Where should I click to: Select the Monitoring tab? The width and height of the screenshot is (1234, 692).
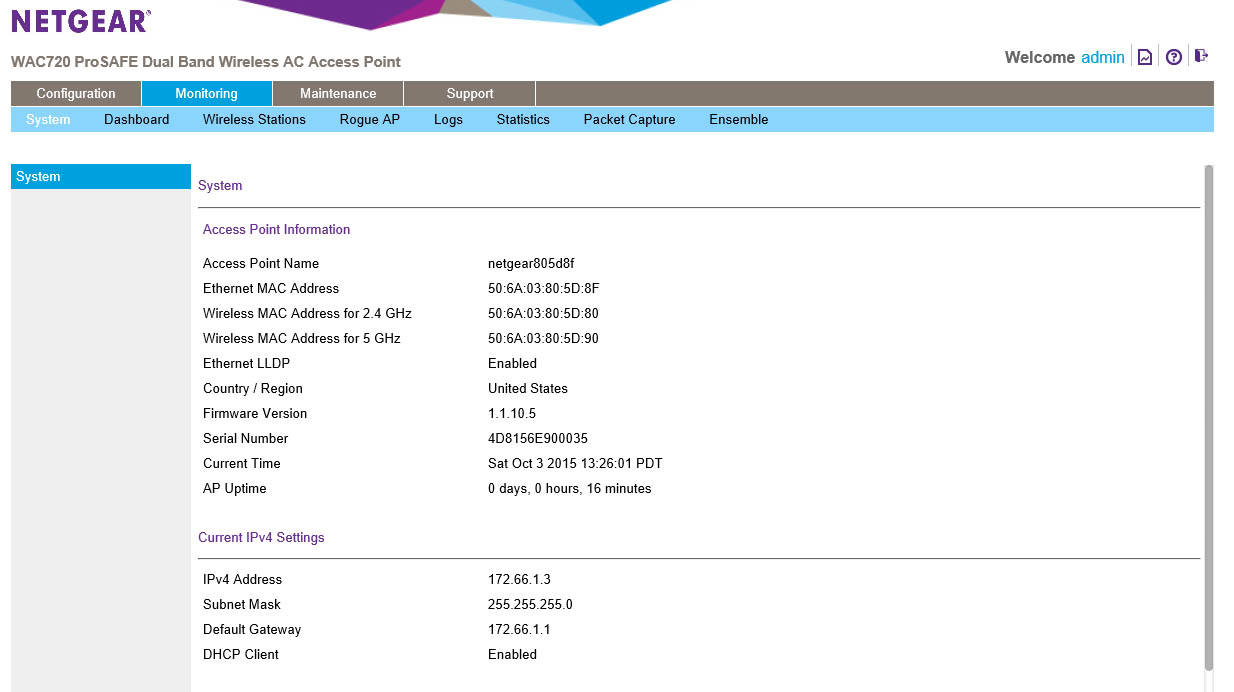click(207, 93)
